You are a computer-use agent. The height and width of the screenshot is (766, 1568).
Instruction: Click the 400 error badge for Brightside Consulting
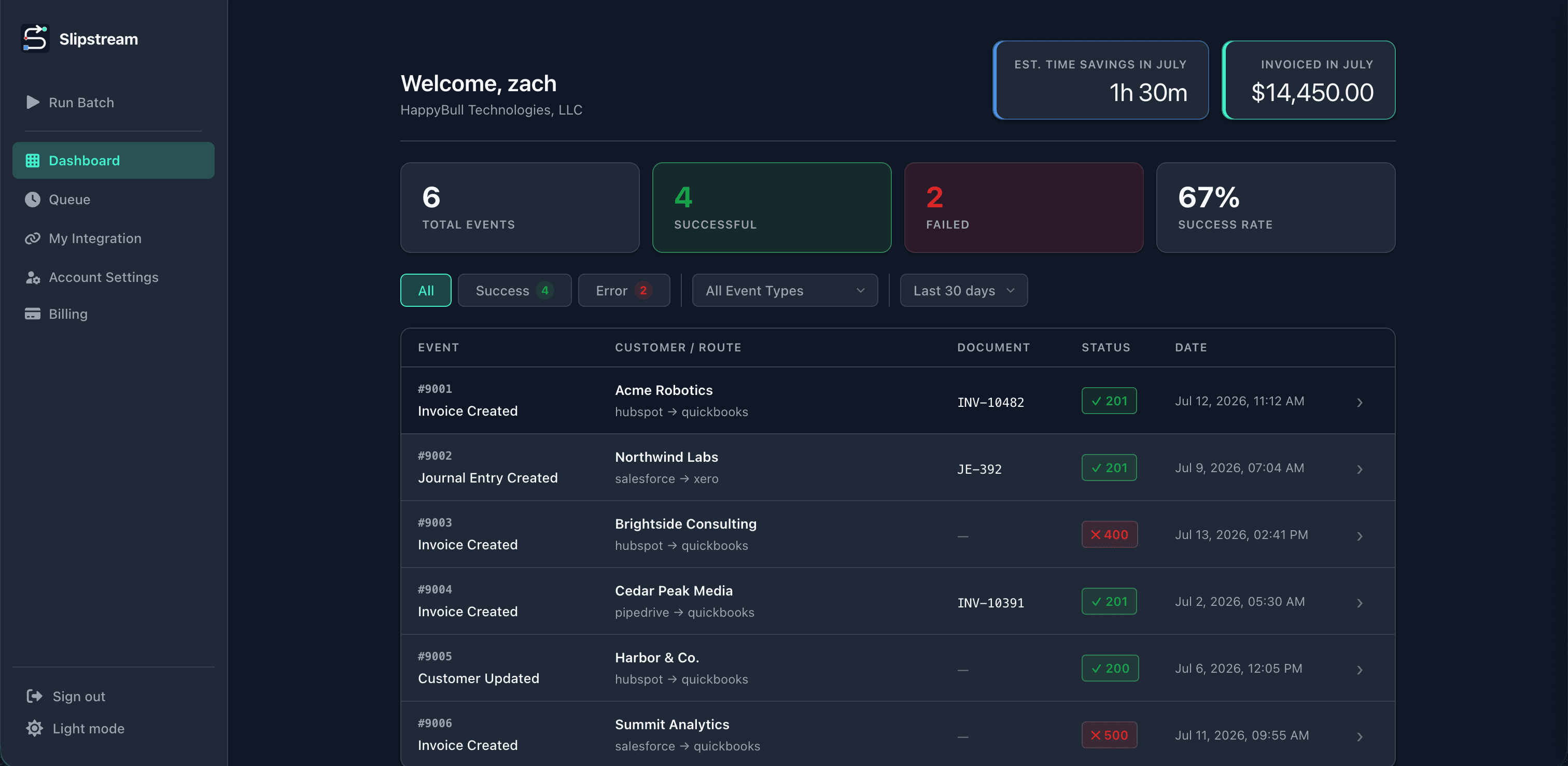[1109, 535]
